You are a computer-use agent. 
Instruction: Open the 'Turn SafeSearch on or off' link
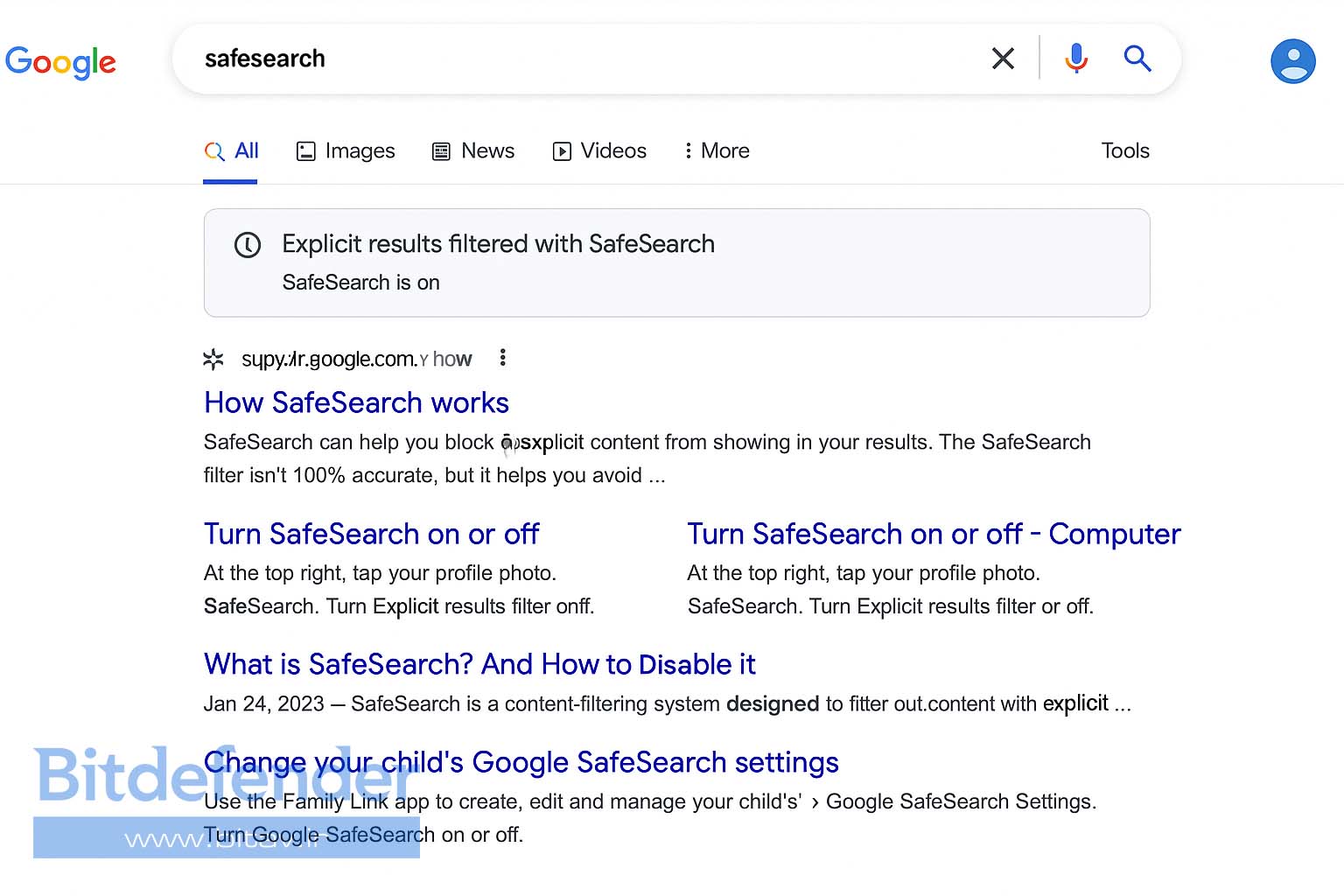tap(372, 534)
